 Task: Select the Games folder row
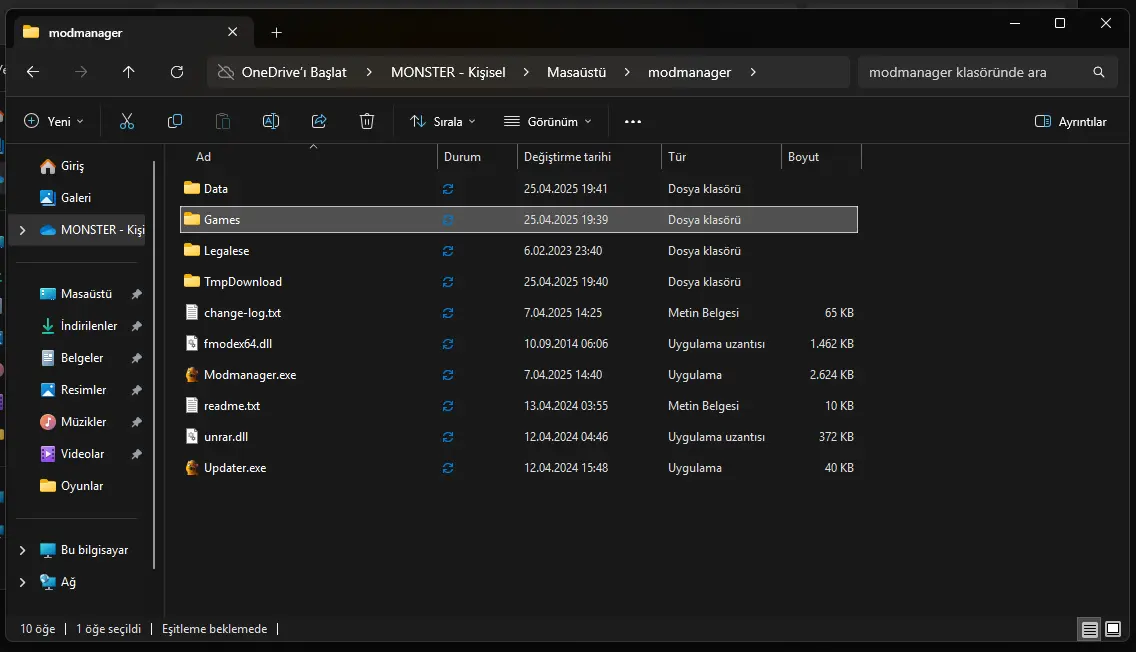point(518,220)
